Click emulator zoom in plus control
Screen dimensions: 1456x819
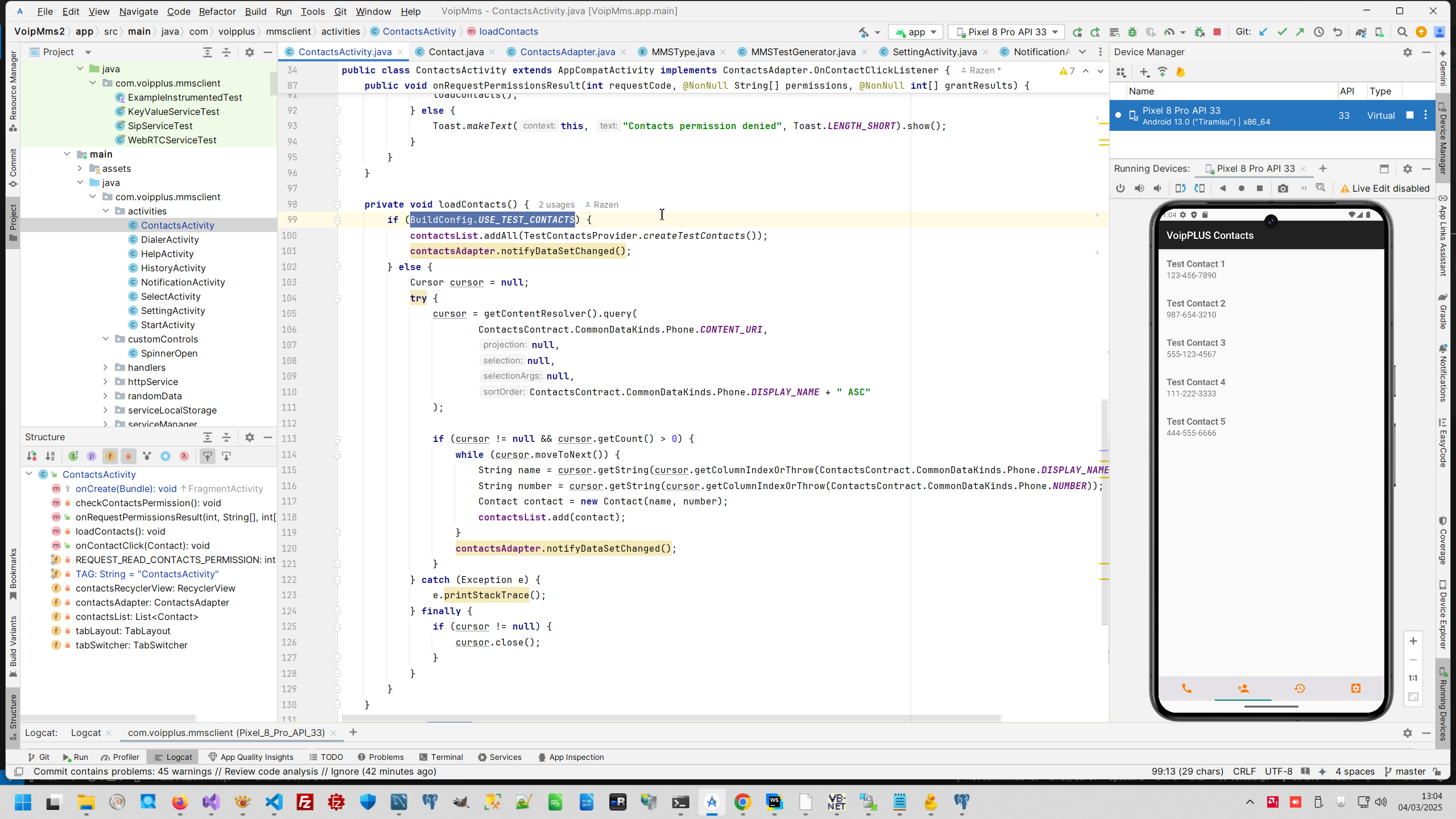click(1413, 641)
